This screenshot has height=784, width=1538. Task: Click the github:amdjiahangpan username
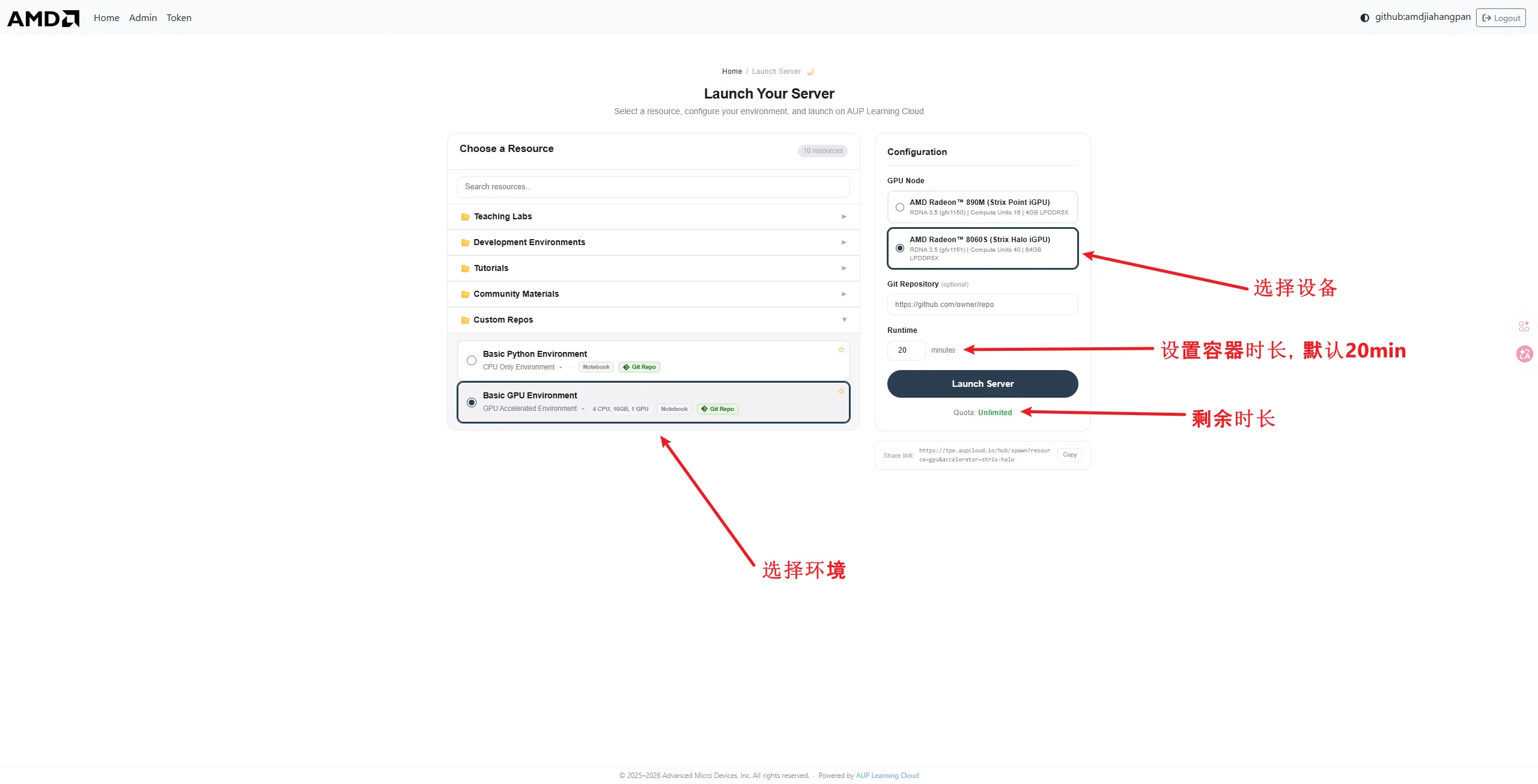pos(1423,17)
